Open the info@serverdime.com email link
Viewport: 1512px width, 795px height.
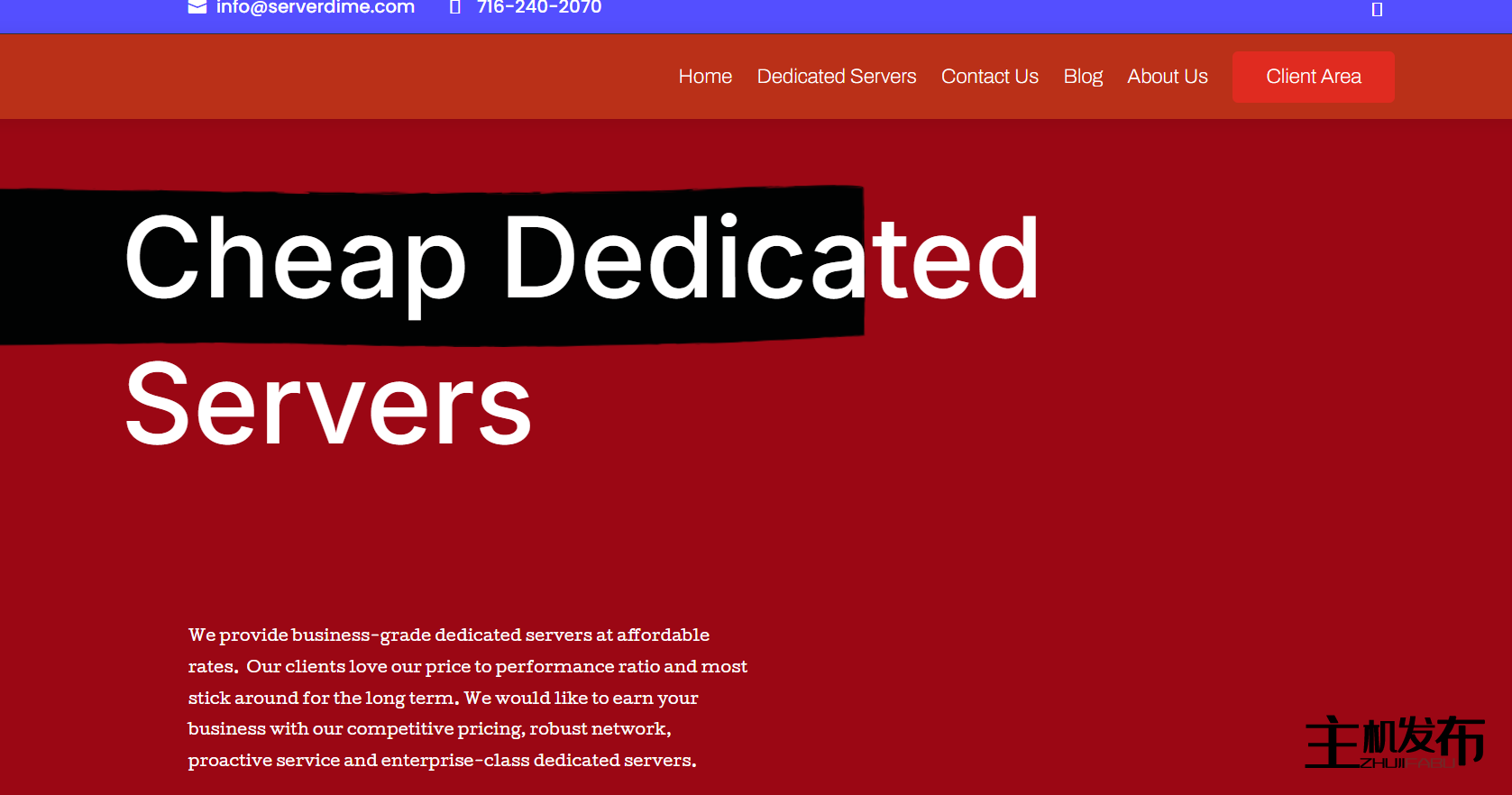[315, 8]
